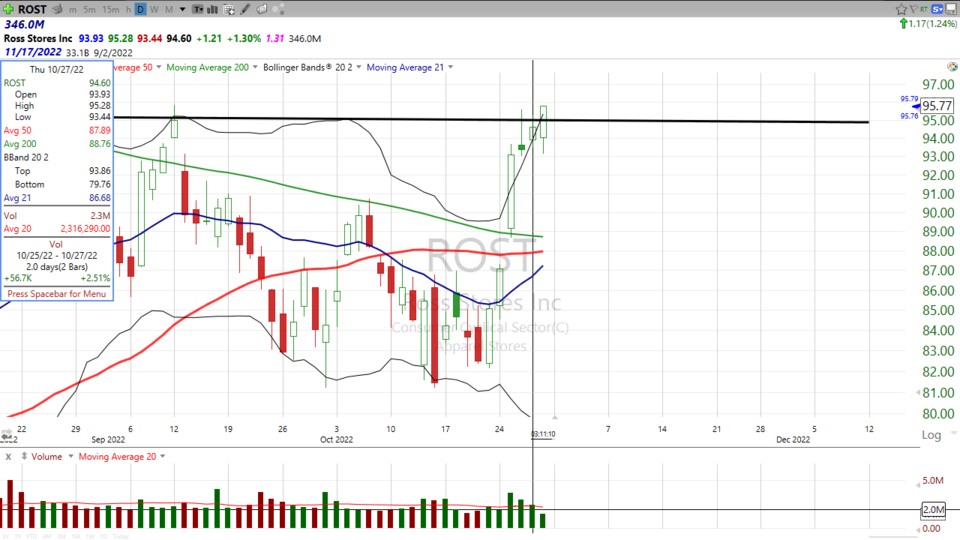Click the 1.17(1.24%) change value
The height and width of the screenshot is (540, 960).
coord(932,24)
